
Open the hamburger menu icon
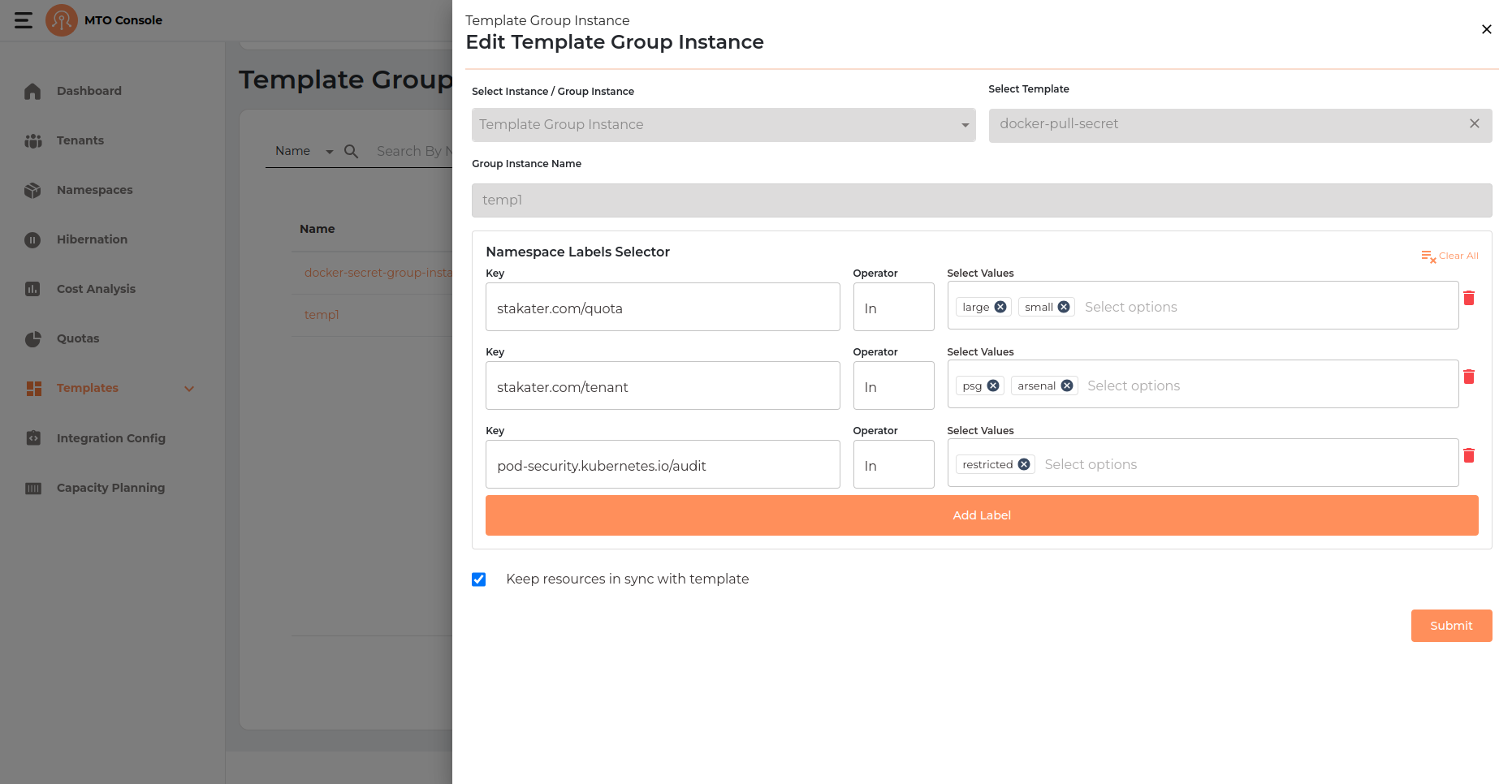pos(24,20)
